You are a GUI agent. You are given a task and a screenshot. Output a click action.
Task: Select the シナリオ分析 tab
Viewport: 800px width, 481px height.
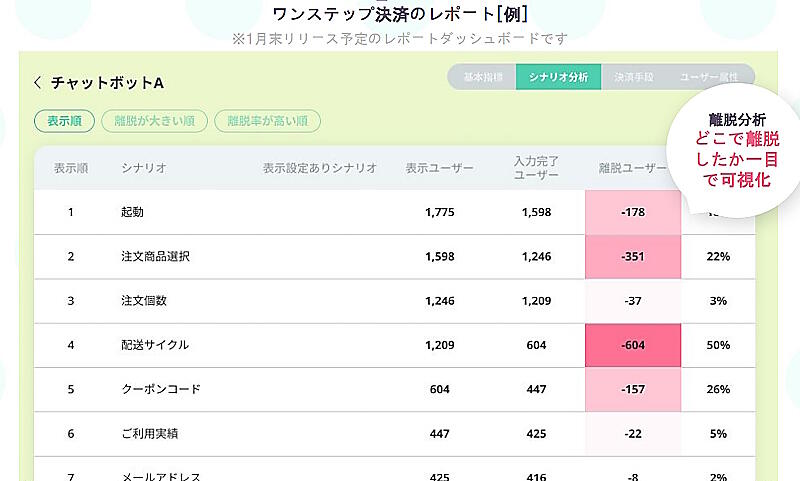pos(559,77)
